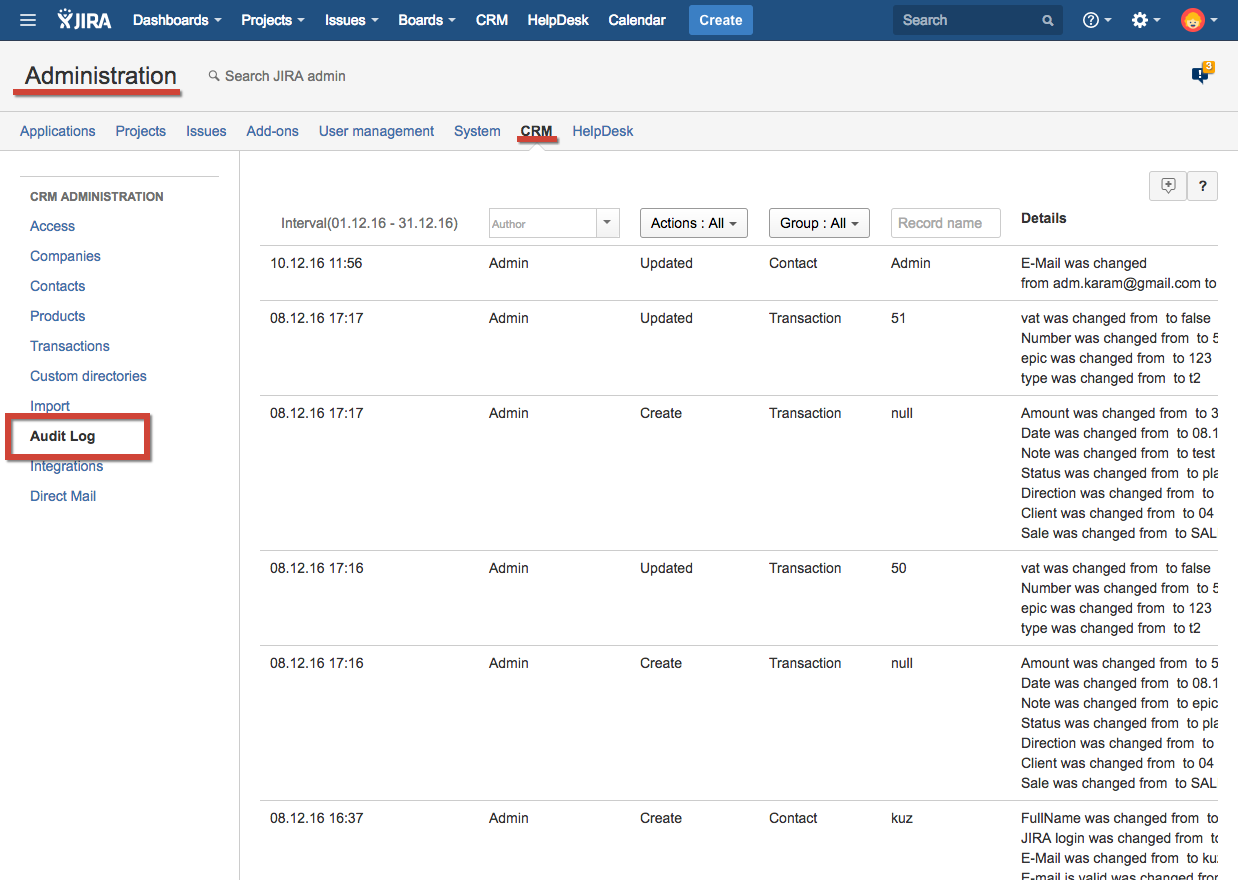Click the Record name input field
The height and width of the screenshot is (880, 1238).
945,223
